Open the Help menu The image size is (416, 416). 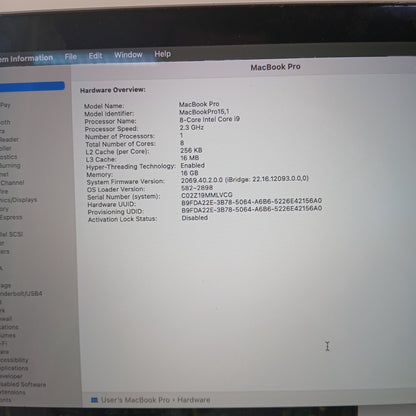[x=162, y=54]
